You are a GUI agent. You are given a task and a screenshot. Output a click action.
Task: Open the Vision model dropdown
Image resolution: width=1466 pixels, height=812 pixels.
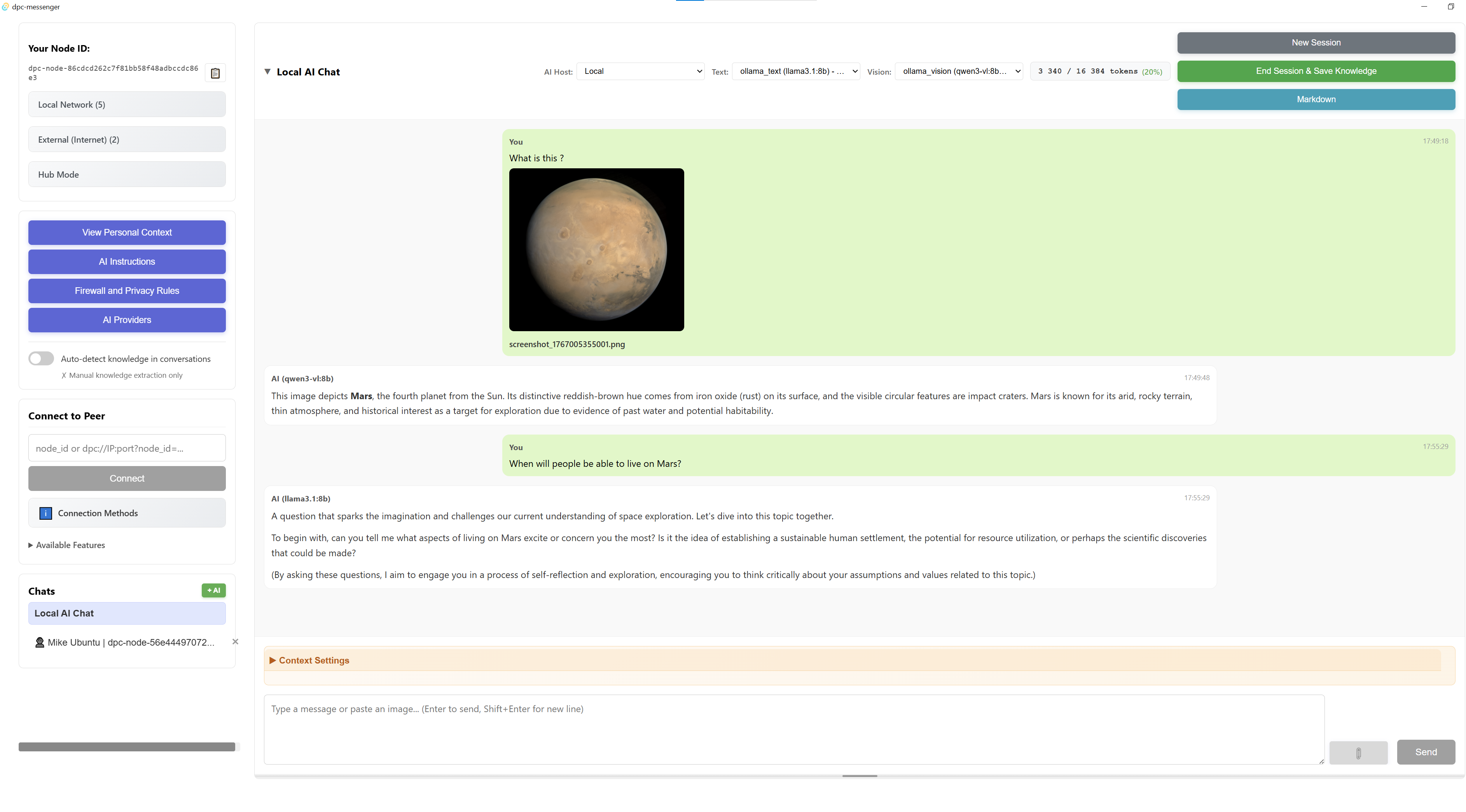[x=959, y=72]
